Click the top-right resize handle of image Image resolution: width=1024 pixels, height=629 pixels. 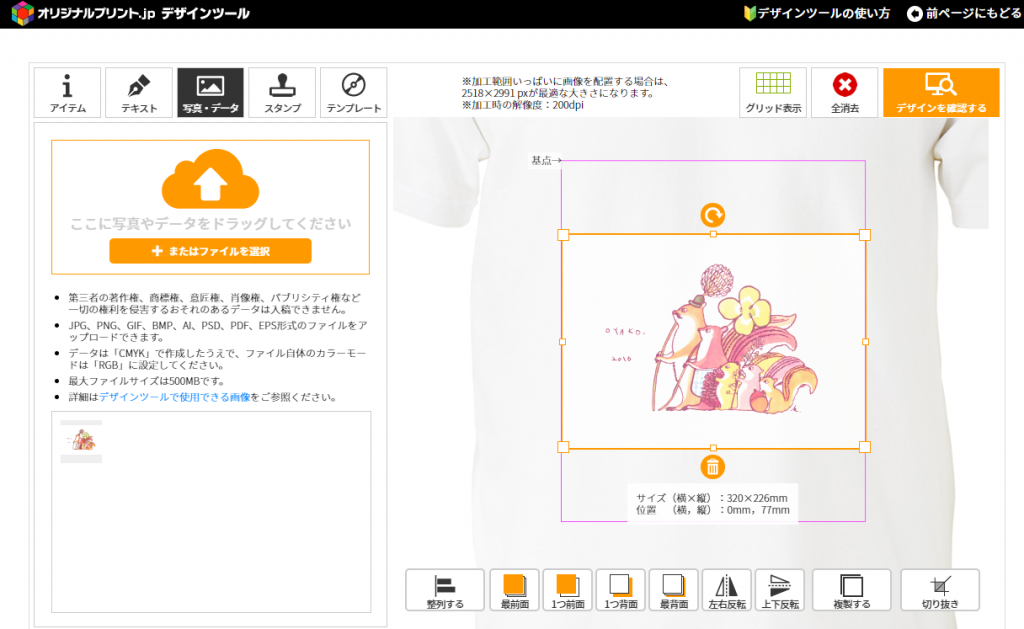(x=865, y=235)
